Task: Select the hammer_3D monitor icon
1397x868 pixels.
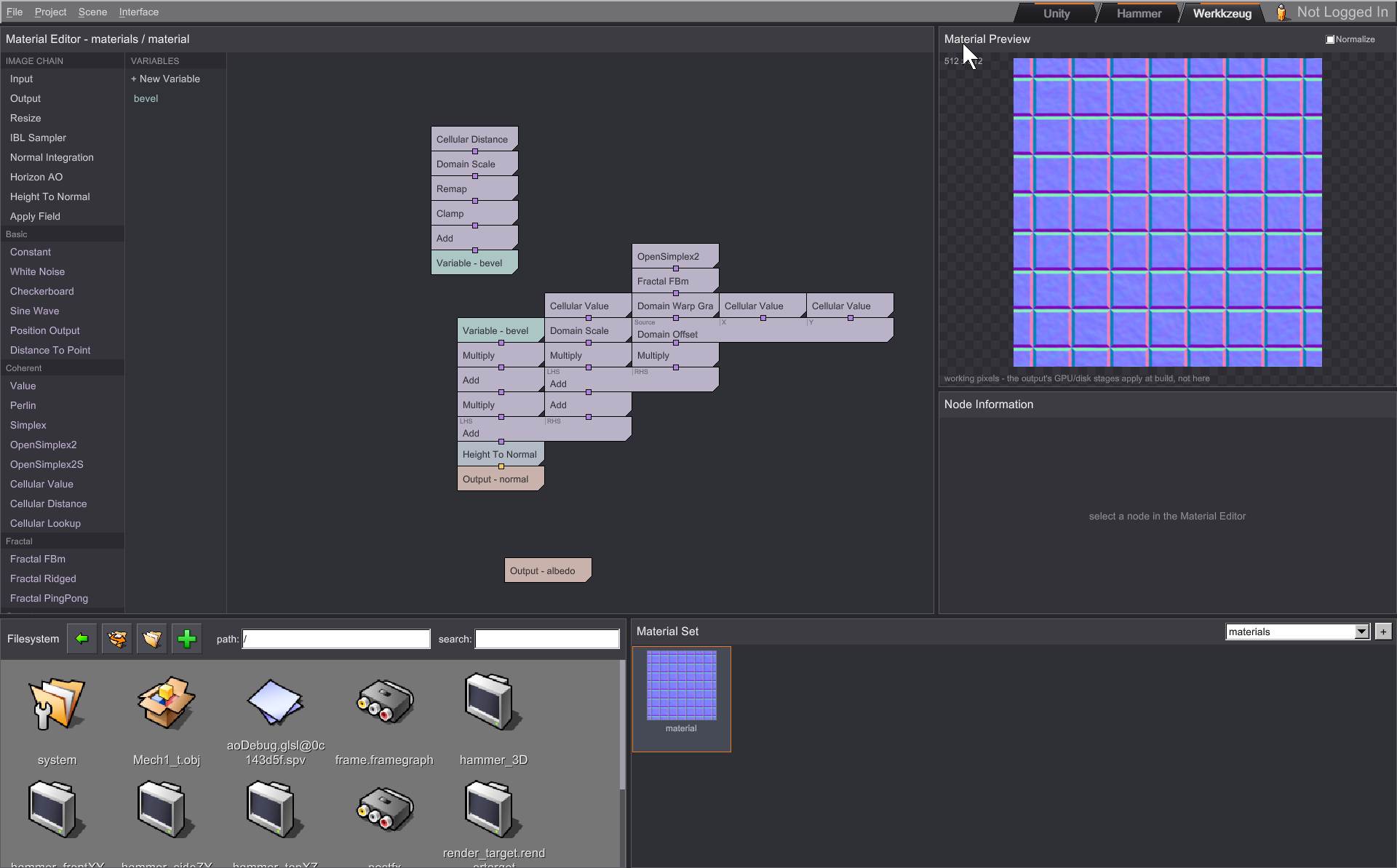Action: point(493,701)
